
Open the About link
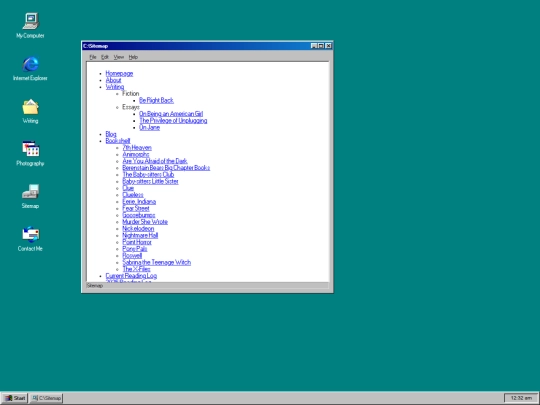pos(113,80)
